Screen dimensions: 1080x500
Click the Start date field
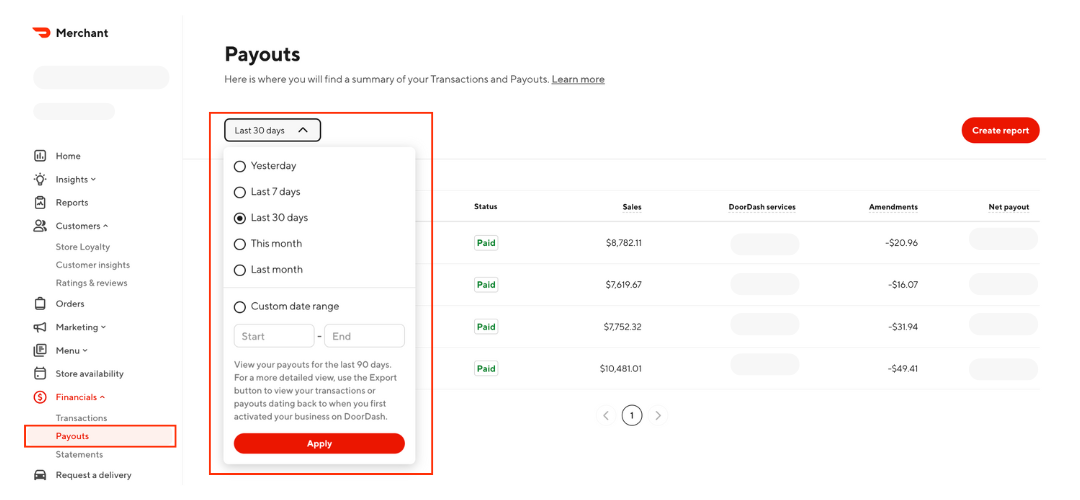[274, 336]
